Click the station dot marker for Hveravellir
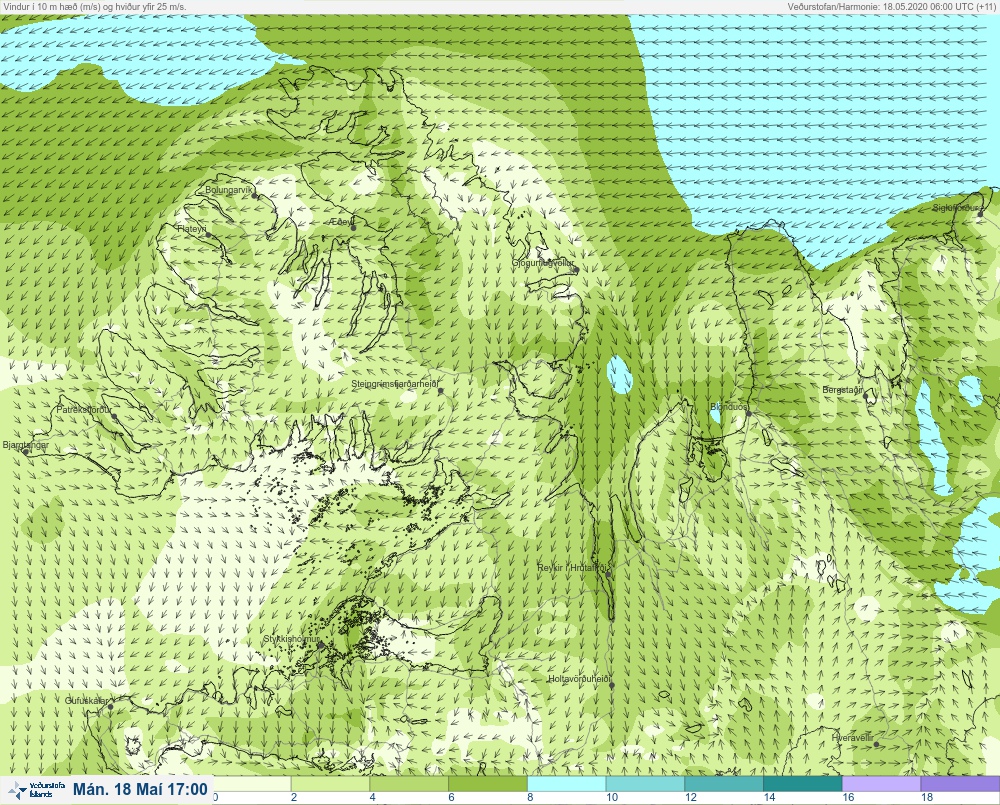The height and width of the screenshot is (805, 1000). point(876,744)
